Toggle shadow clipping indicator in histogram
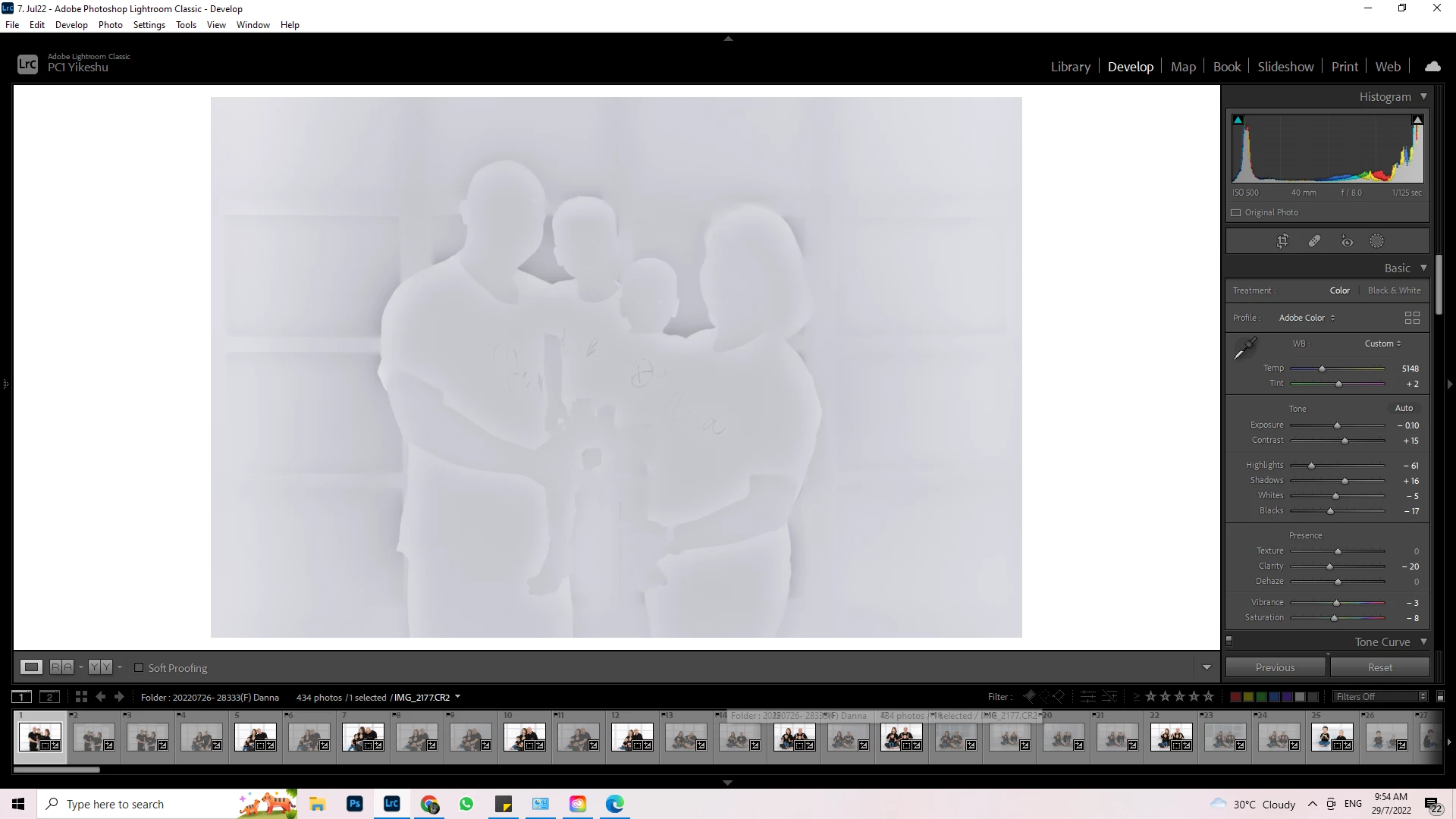The width and height of the screenshot is (1456, 819). [1238, 120]
